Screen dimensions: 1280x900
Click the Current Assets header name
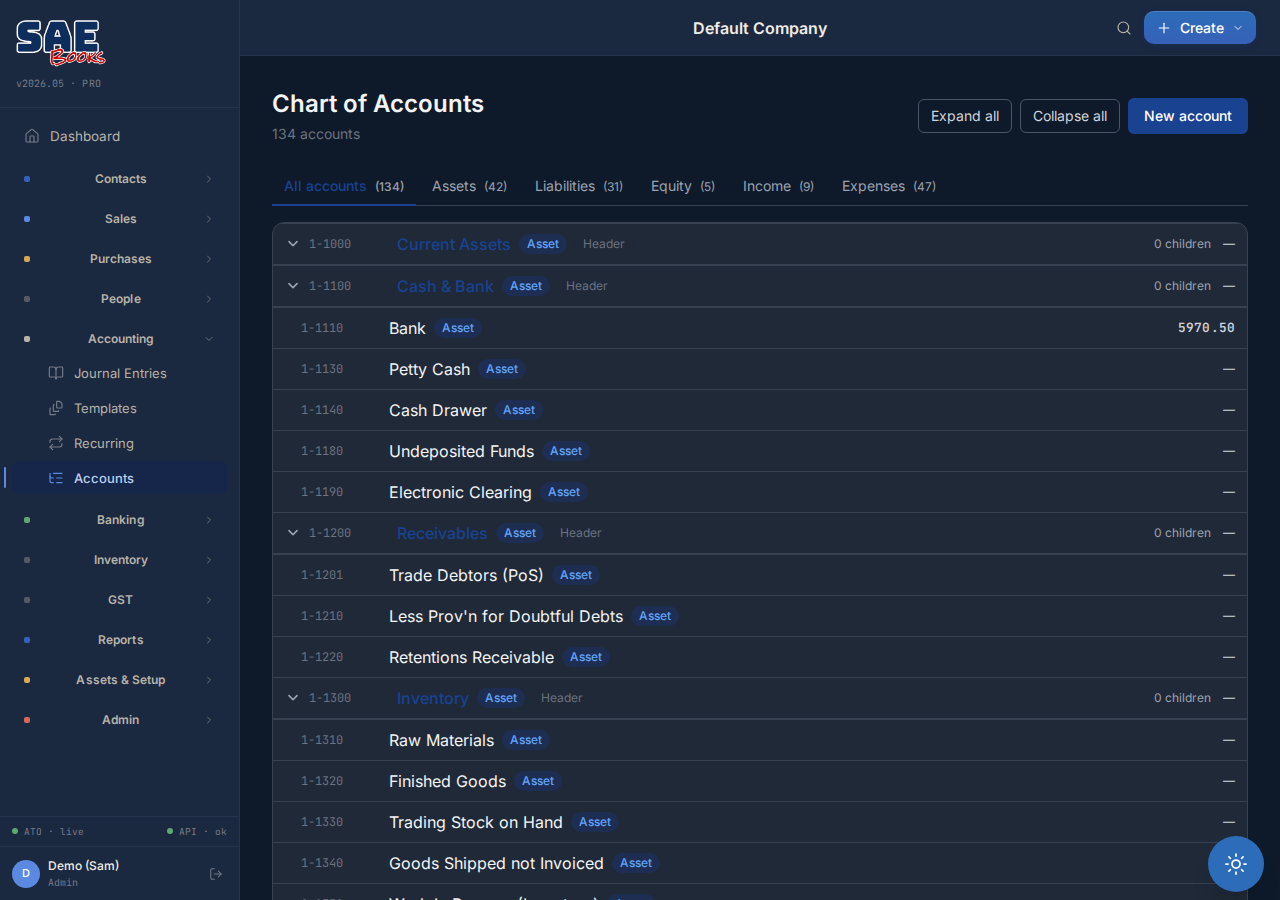(x=453, y=244)
